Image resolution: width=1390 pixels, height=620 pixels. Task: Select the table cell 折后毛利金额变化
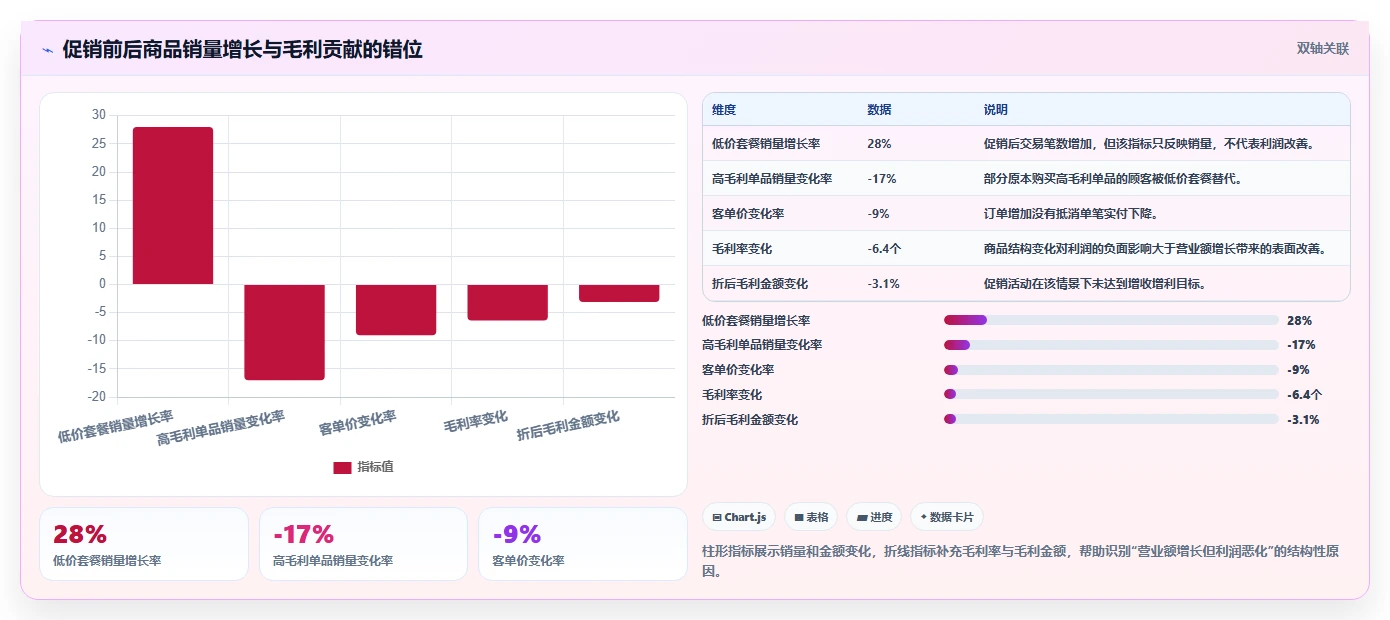[x=760, y=284]
